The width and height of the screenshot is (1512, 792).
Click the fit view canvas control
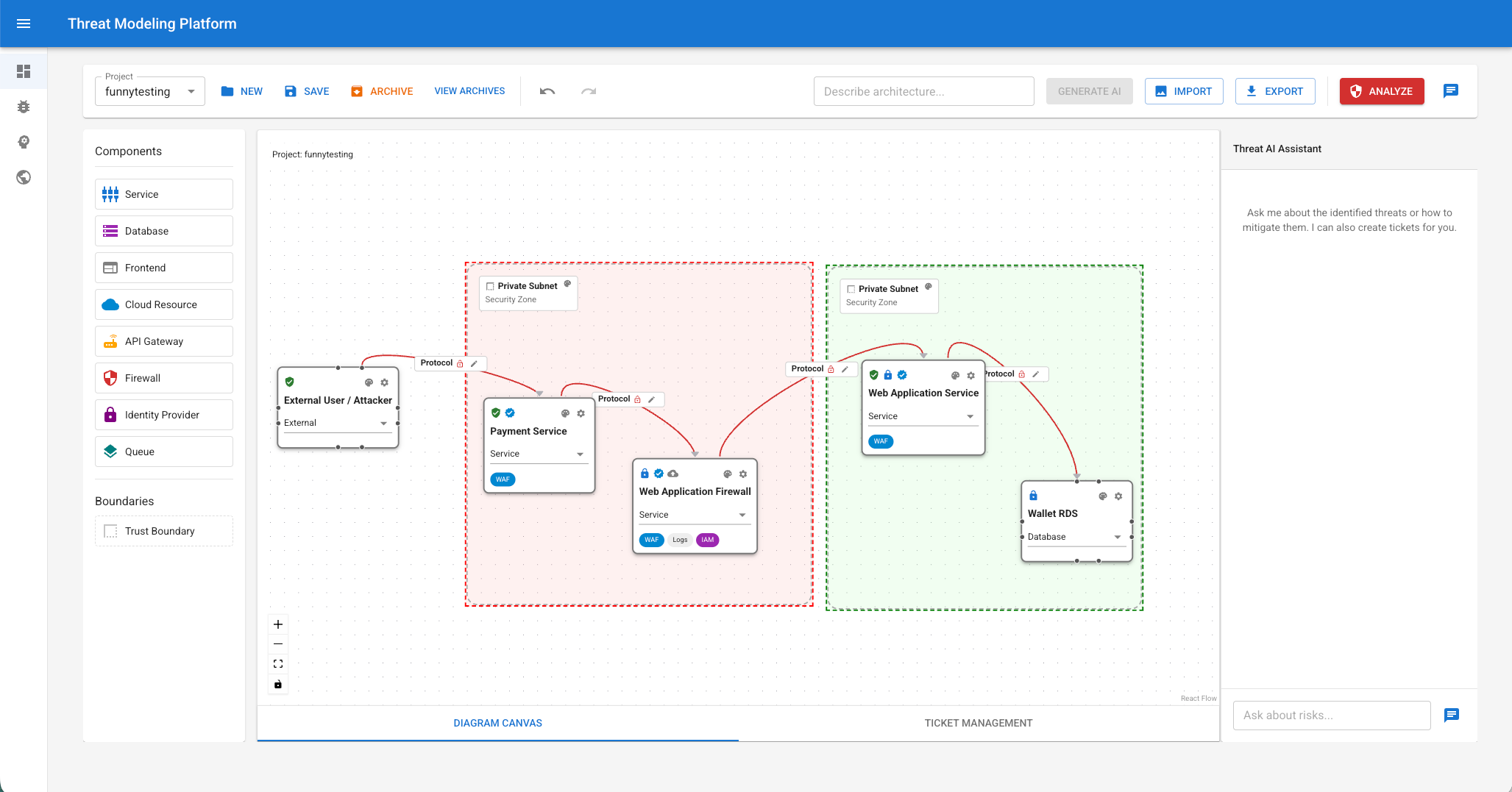coord(278,664)
